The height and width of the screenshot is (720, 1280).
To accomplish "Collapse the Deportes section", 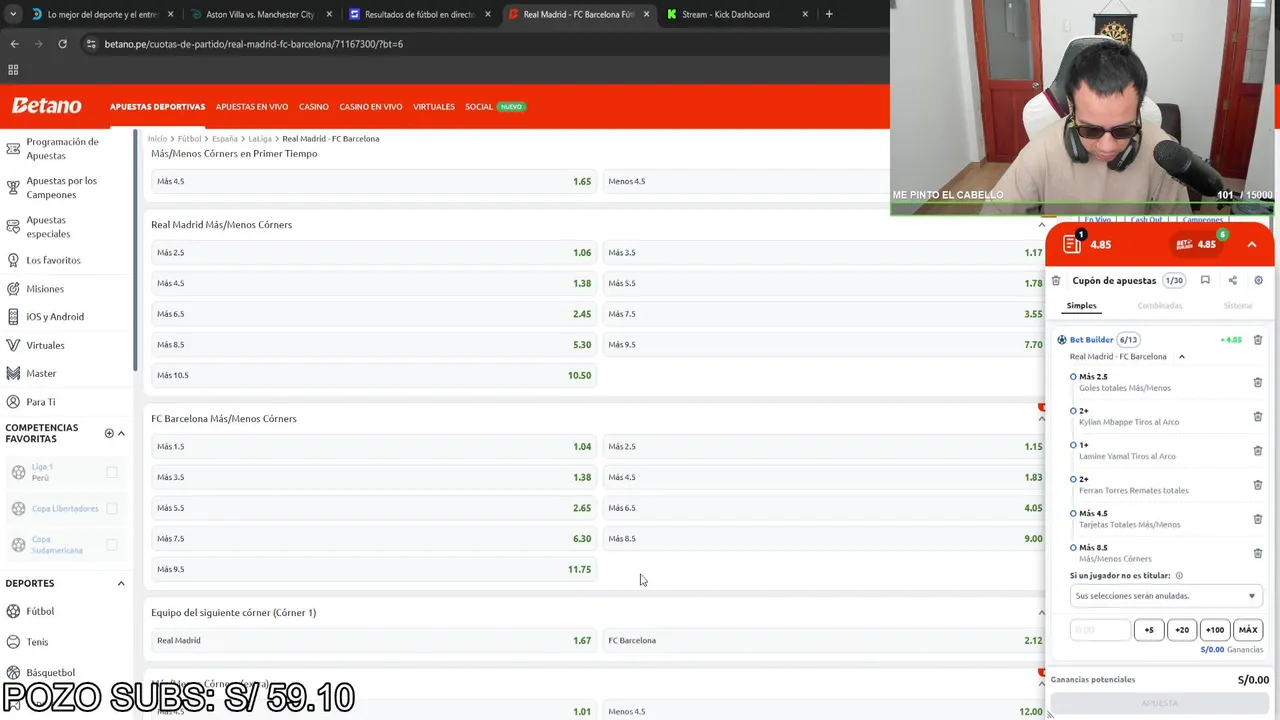I will tap(121, 583).
